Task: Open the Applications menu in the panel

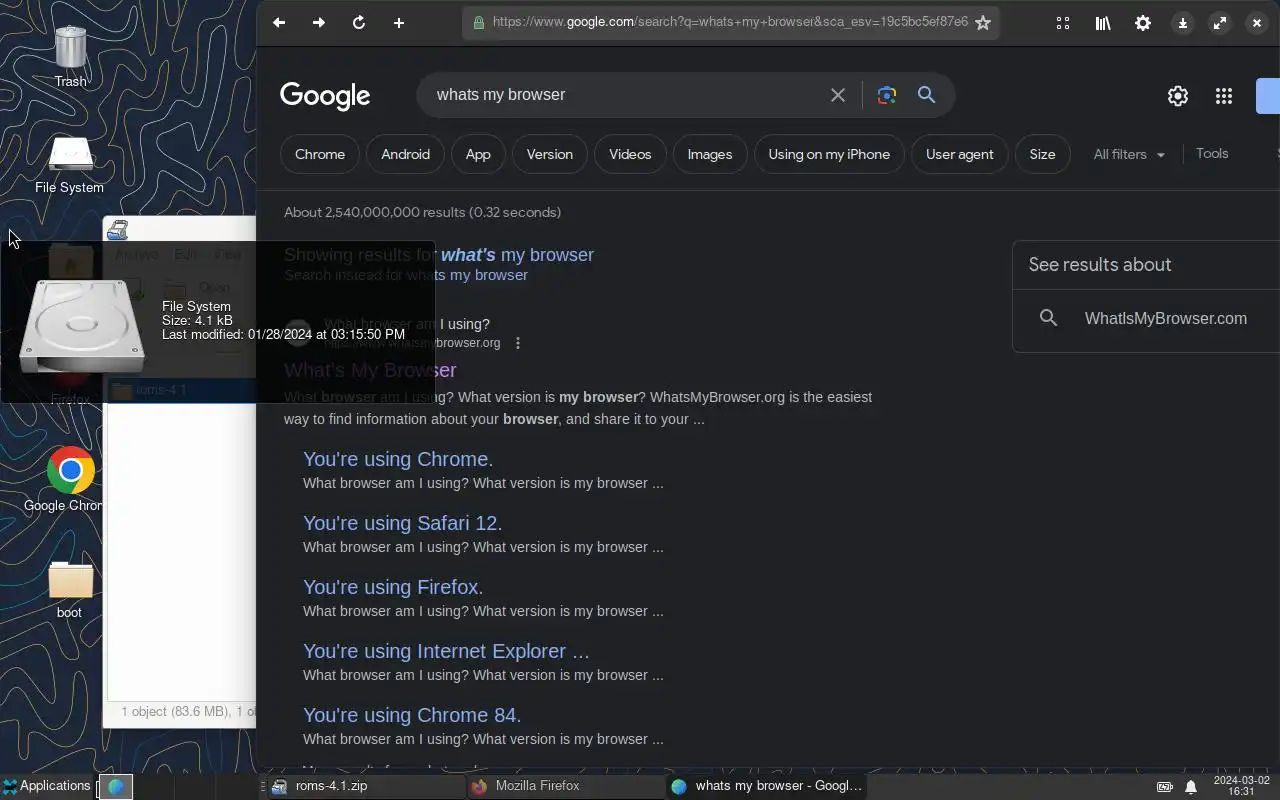Action: pyautogui.click(x=47, y=786)
